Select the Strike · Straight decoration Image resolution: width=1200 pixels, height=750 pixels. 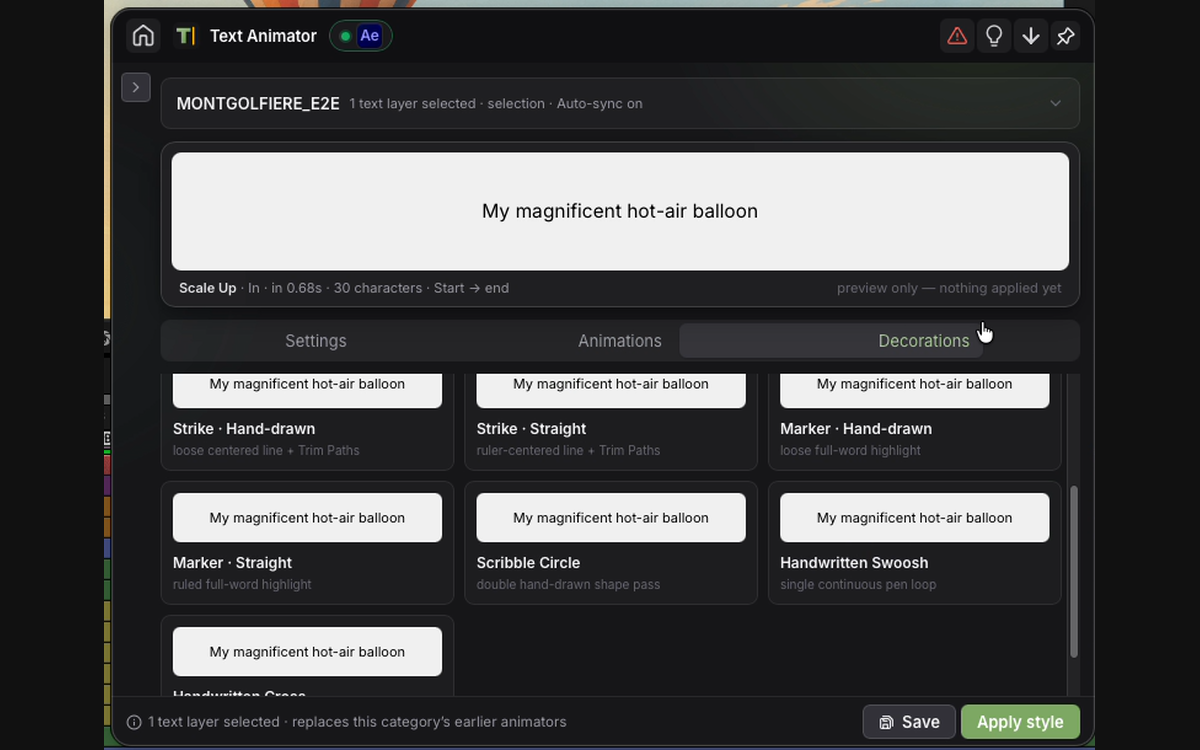(x=611, y=420)
